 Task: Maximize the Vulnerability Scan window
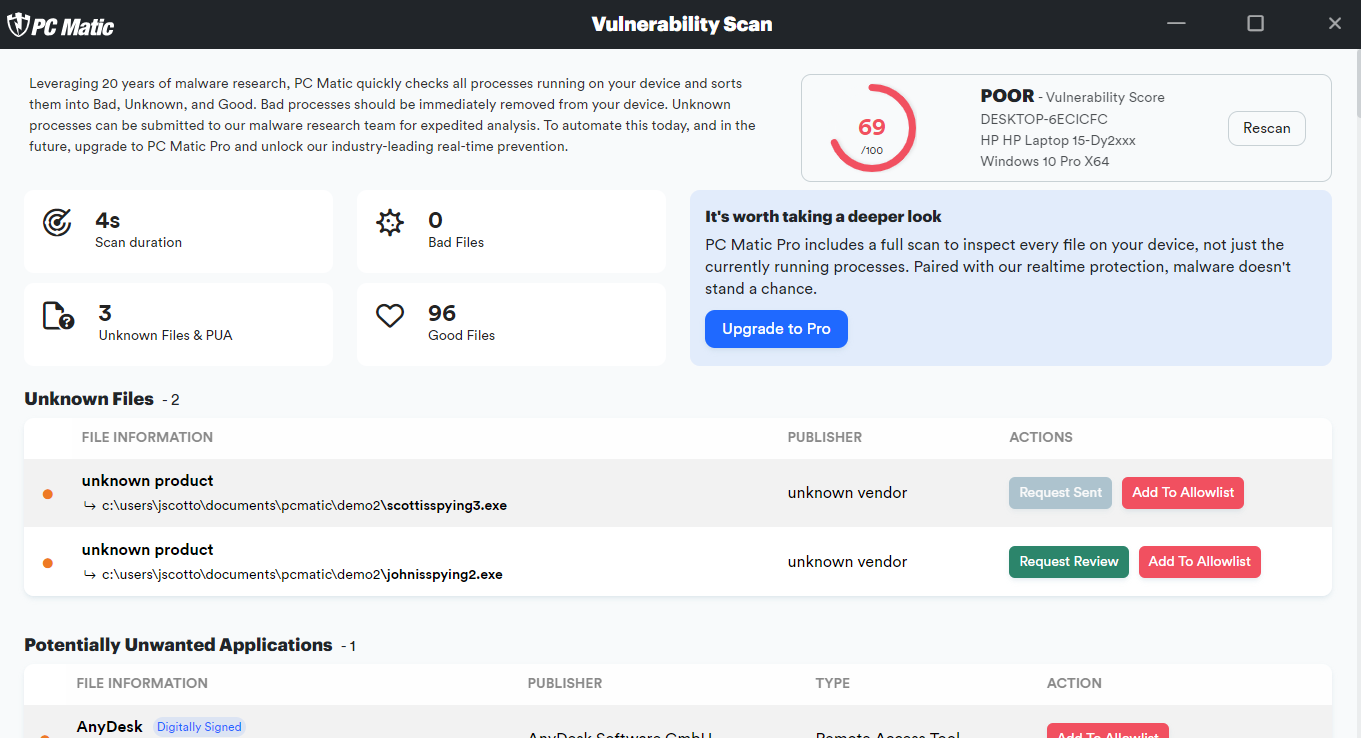click(1256, 23)
